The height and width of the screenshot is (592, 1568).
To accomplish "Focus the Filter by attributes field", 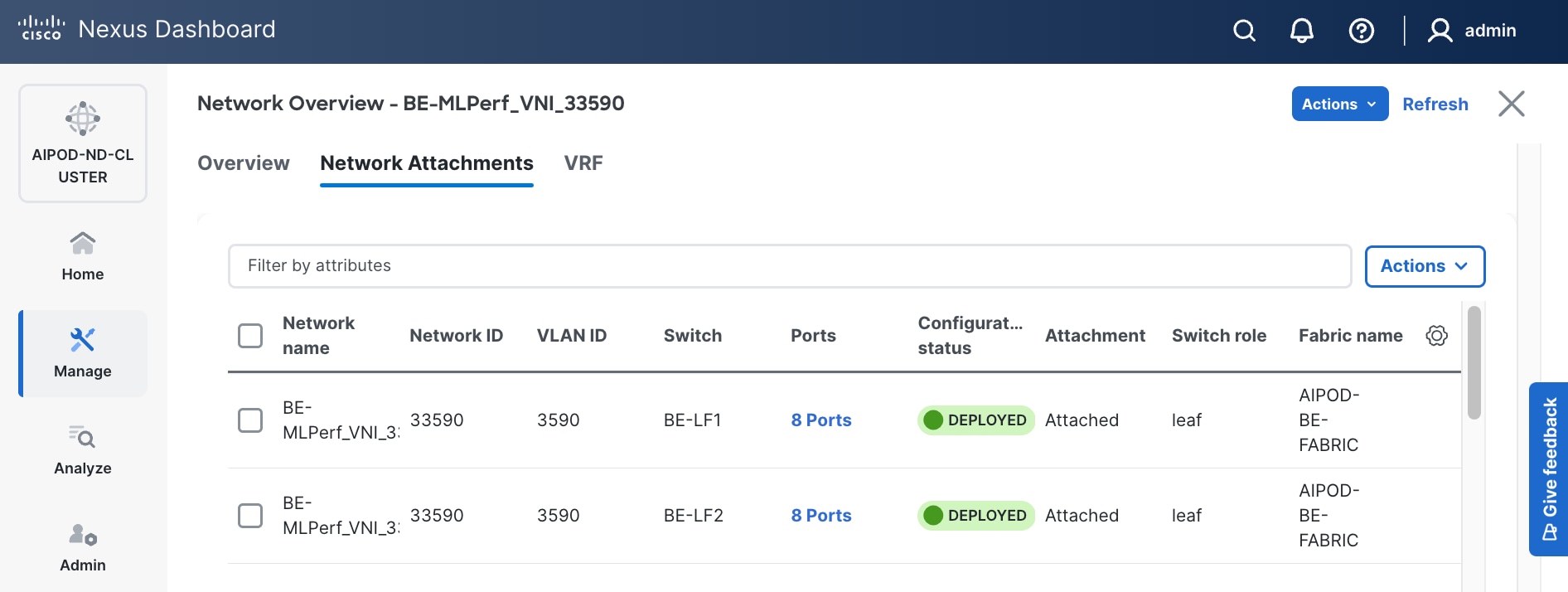I will 789,266.
